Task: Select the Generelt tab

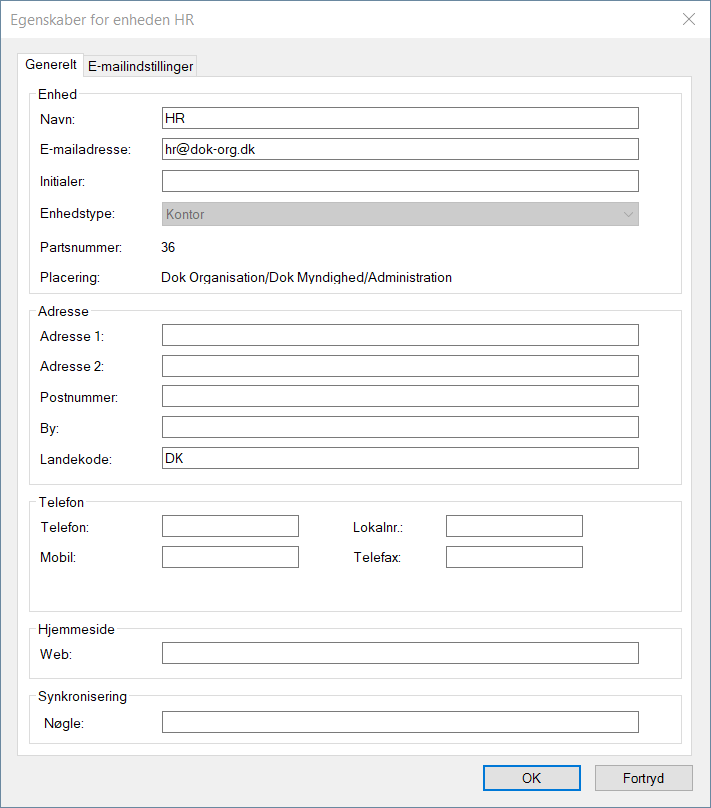Action: point(51,65)
